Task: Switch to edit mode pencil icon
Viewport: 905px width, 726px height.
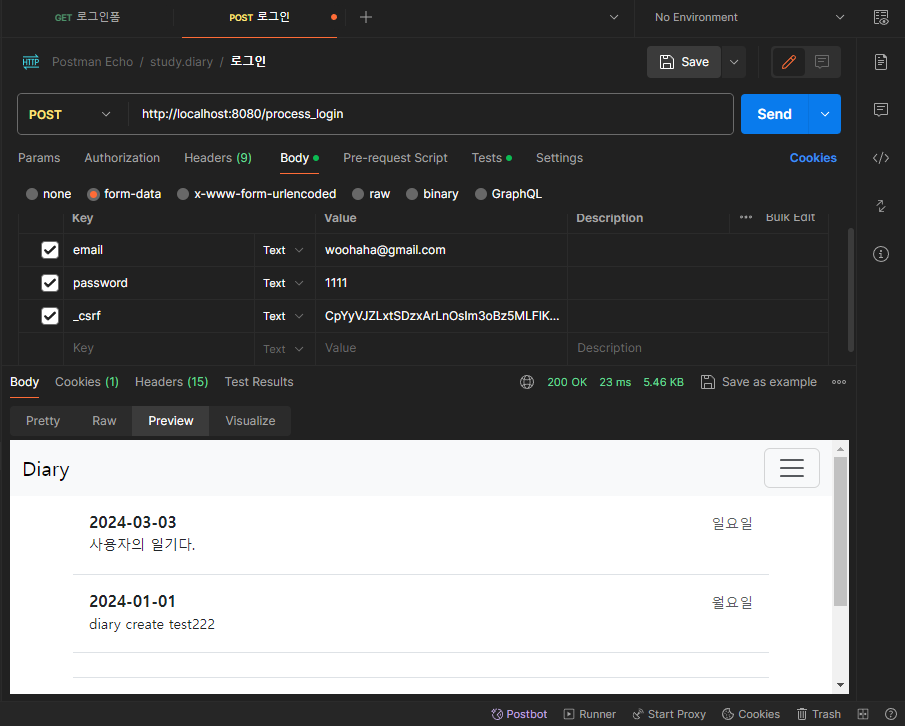Action: 789,62
